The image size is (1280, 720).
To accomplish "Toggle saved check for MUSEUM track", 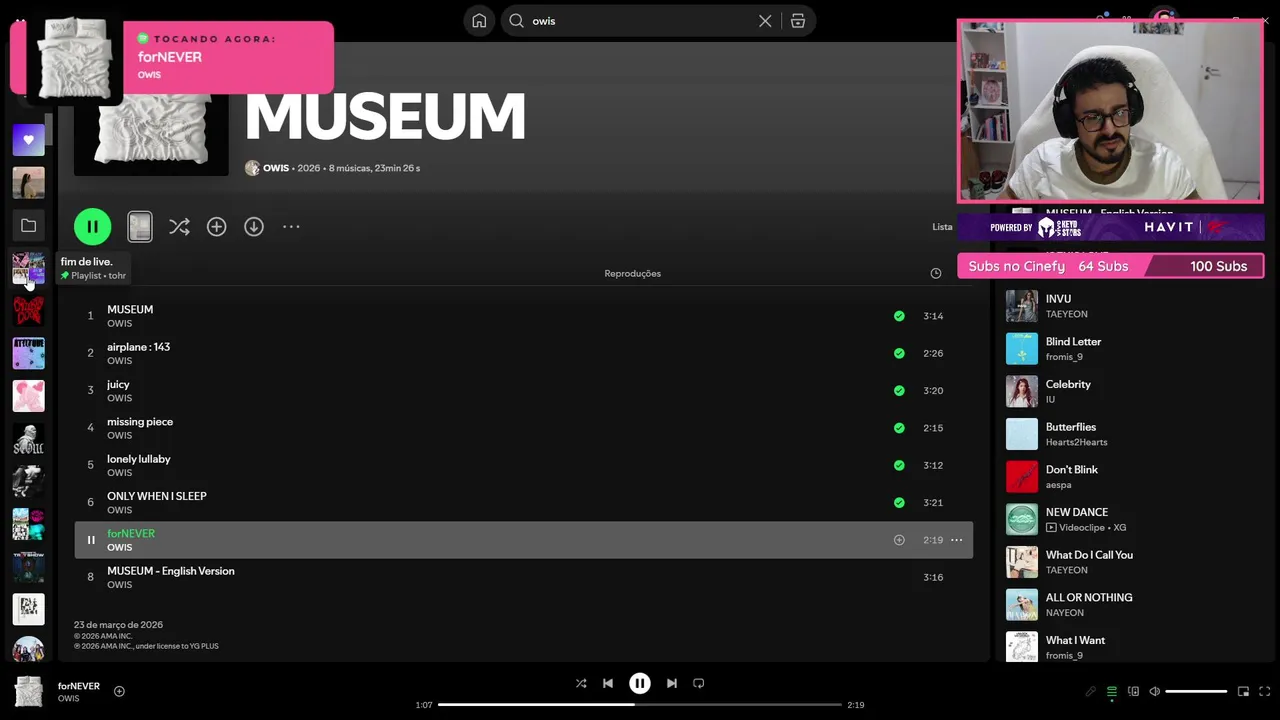I will 899,316.
